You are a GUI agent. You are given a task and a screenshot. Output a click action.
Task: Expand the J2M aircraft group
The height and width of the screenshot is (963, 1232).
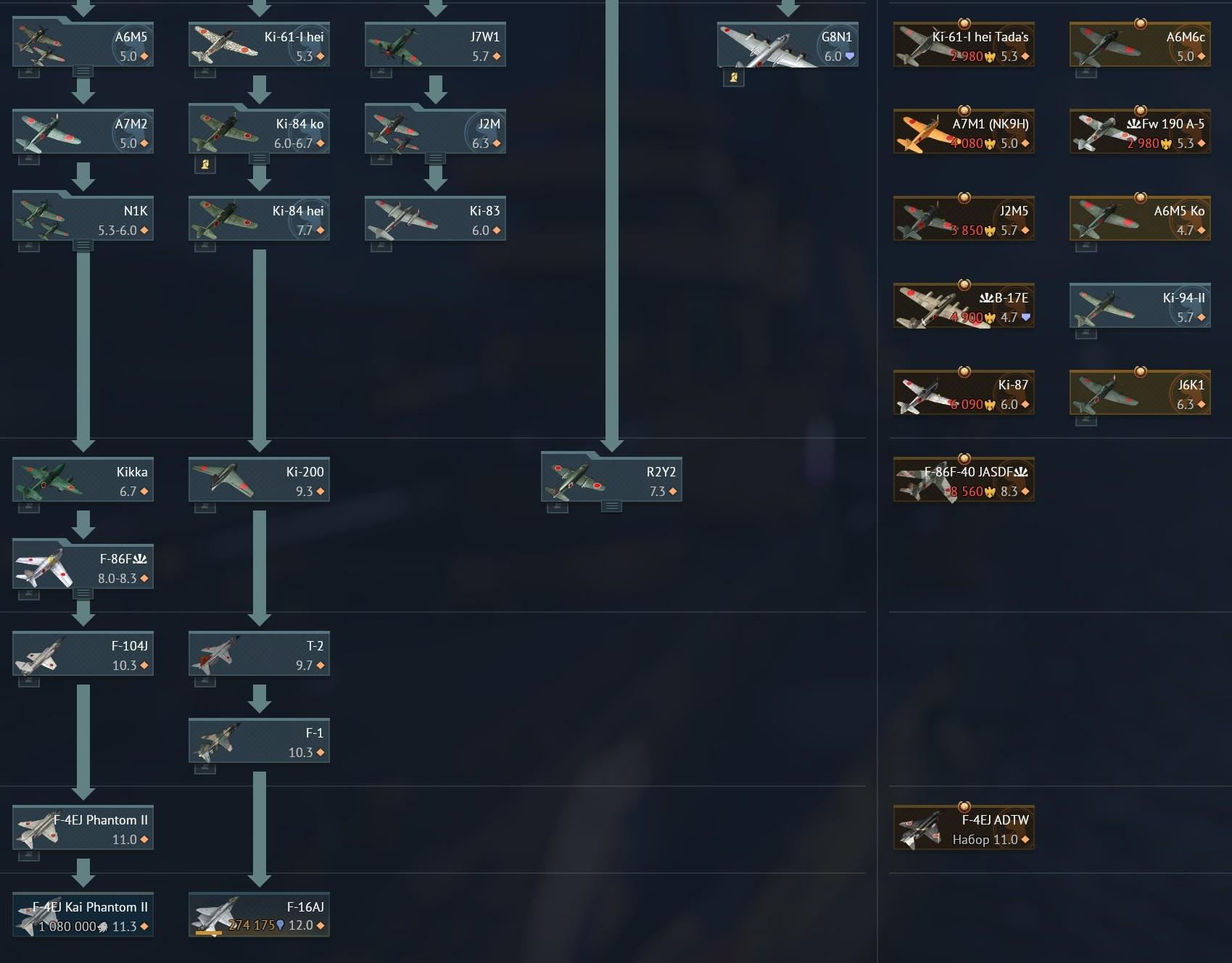436,158
